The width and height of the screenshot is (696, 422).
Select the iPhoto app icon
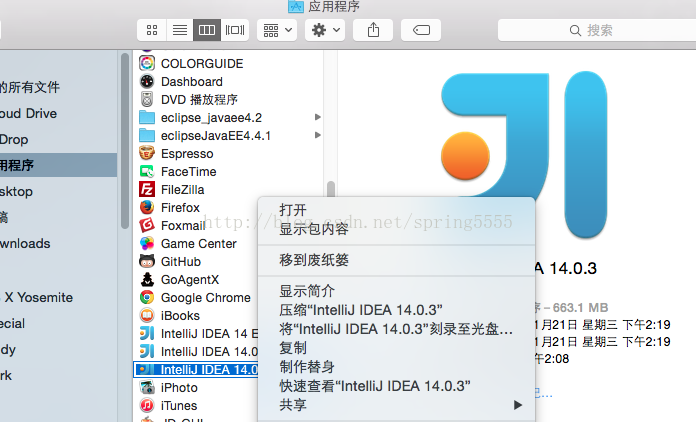coord(147,387)
